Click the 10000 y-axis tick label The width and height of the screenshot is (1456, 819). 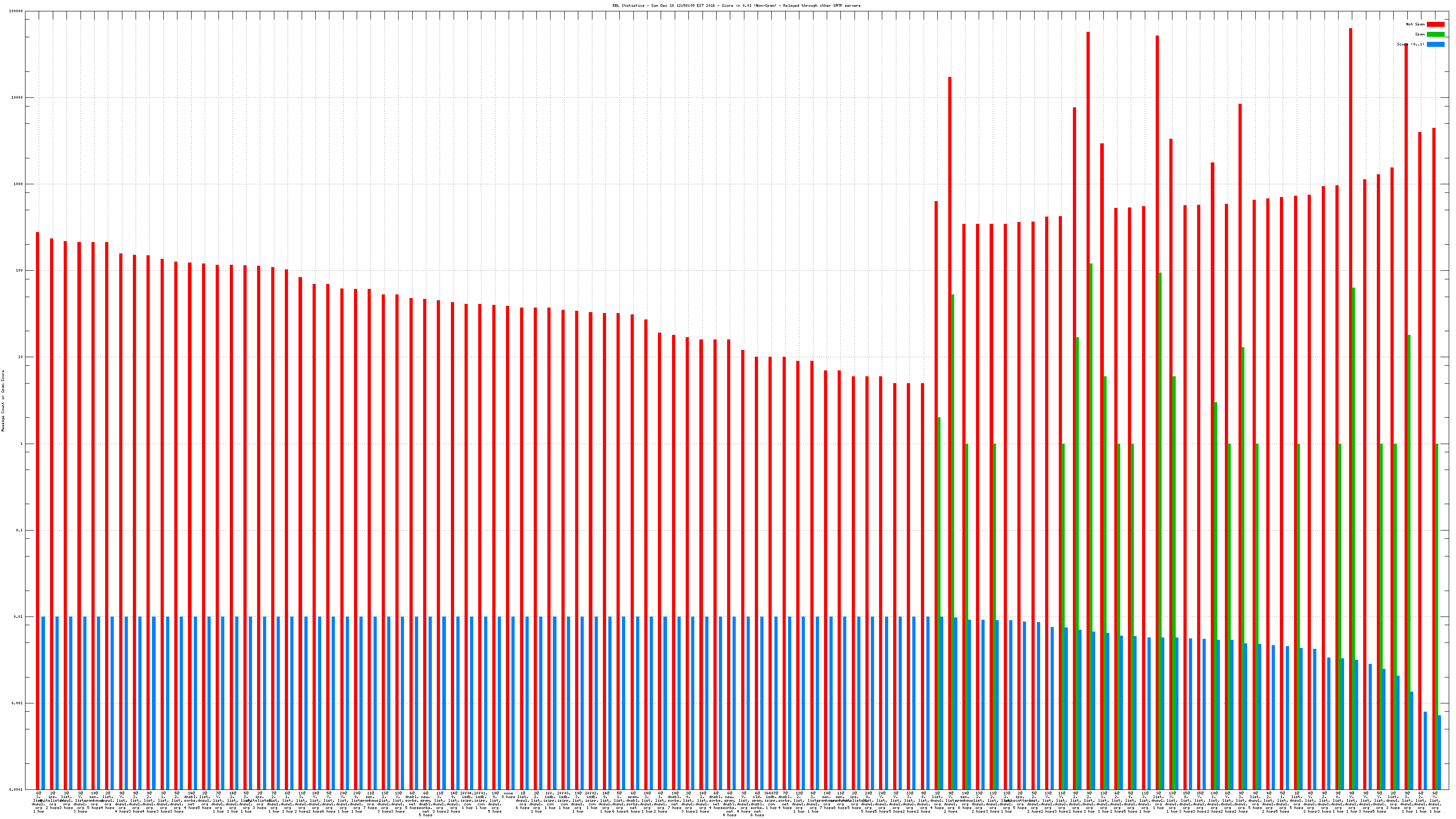pos(18,98)
